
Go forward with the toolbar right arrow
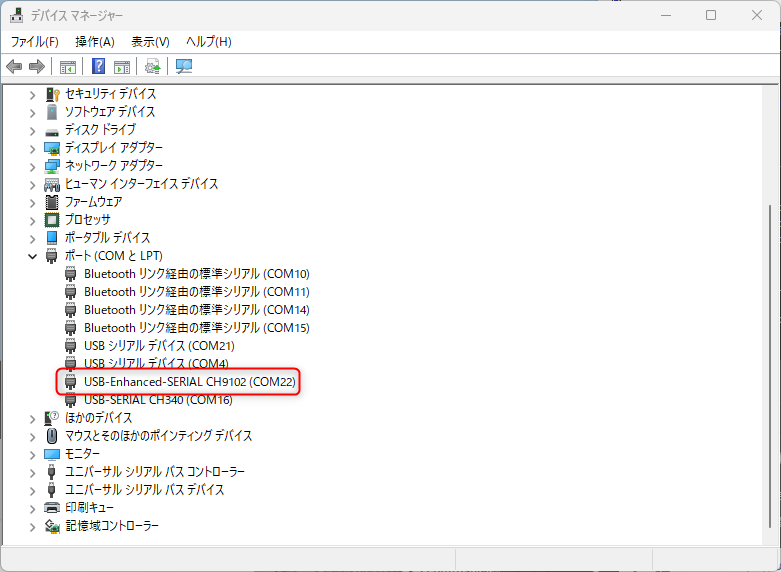(x=37, y=66)
